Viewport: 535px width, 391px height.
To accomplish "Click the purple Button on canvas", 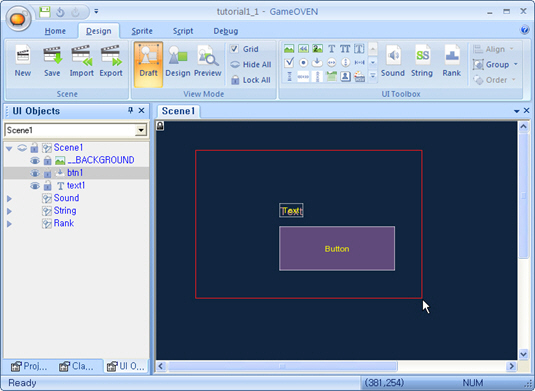I will click(337, 248).
